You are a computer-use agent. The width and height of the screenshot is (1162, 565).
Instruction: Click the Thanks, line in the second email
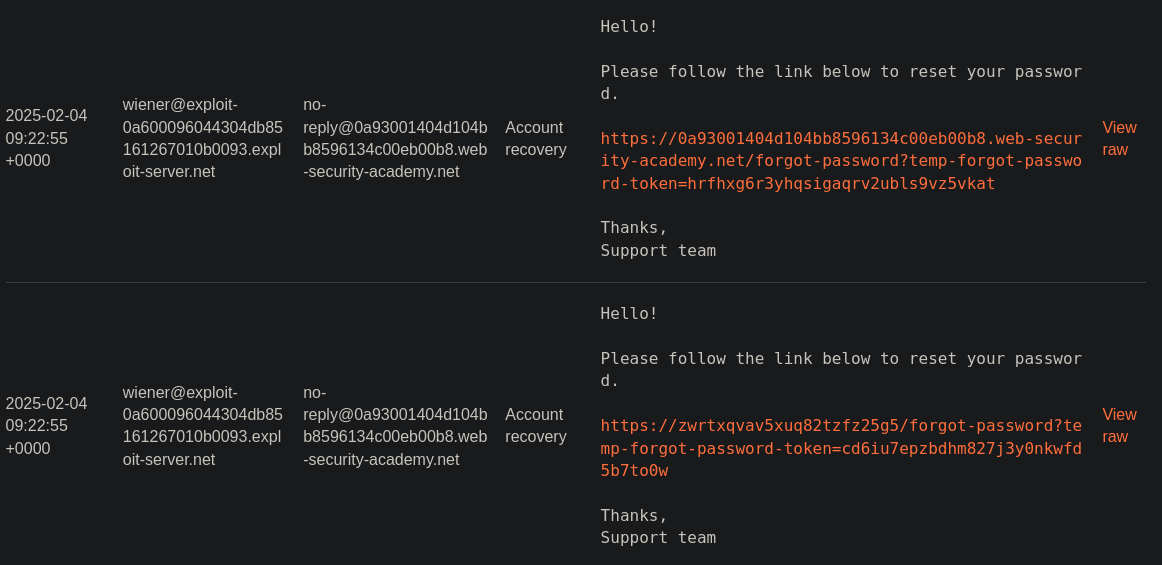634,515
